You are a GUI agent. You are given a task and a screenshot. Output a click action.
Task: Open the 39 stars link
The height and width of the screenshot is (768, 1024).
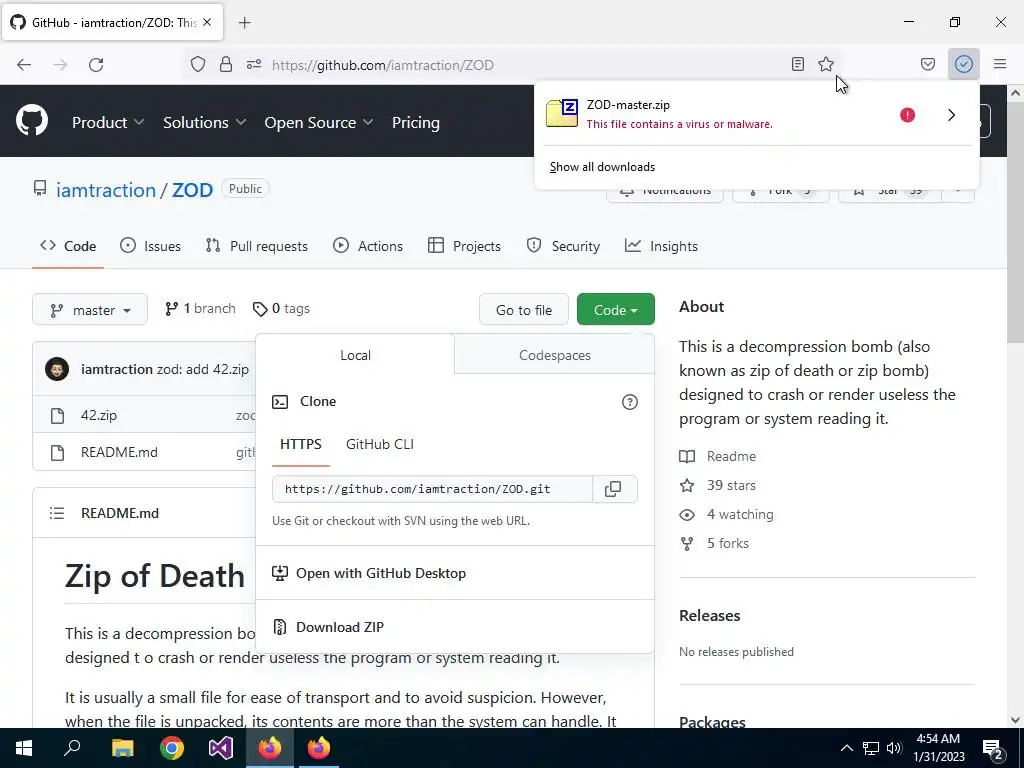[x=718, y=485]
